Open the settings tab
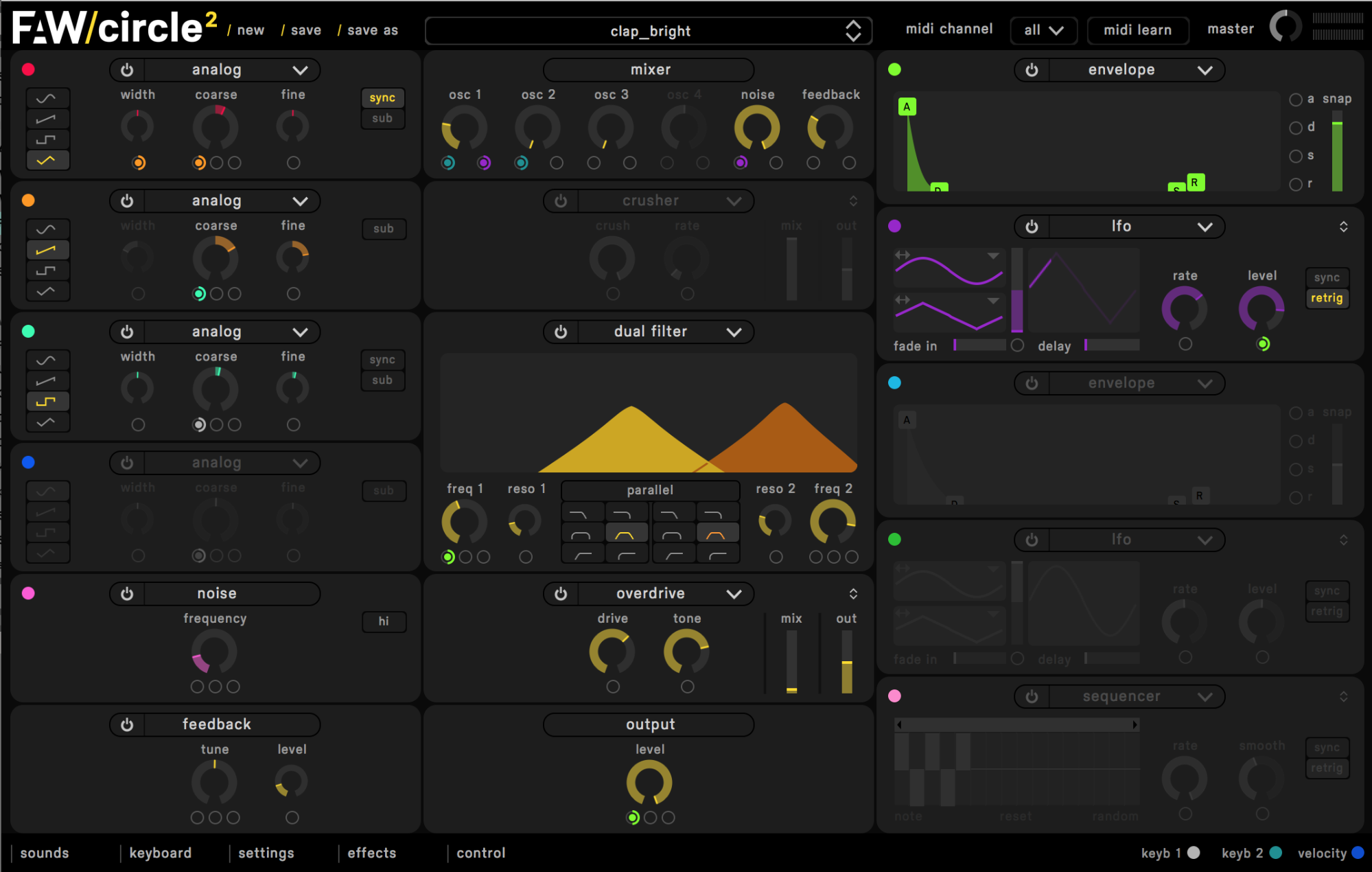Viewport: 1372px width, 872px height. coord(266,853)
